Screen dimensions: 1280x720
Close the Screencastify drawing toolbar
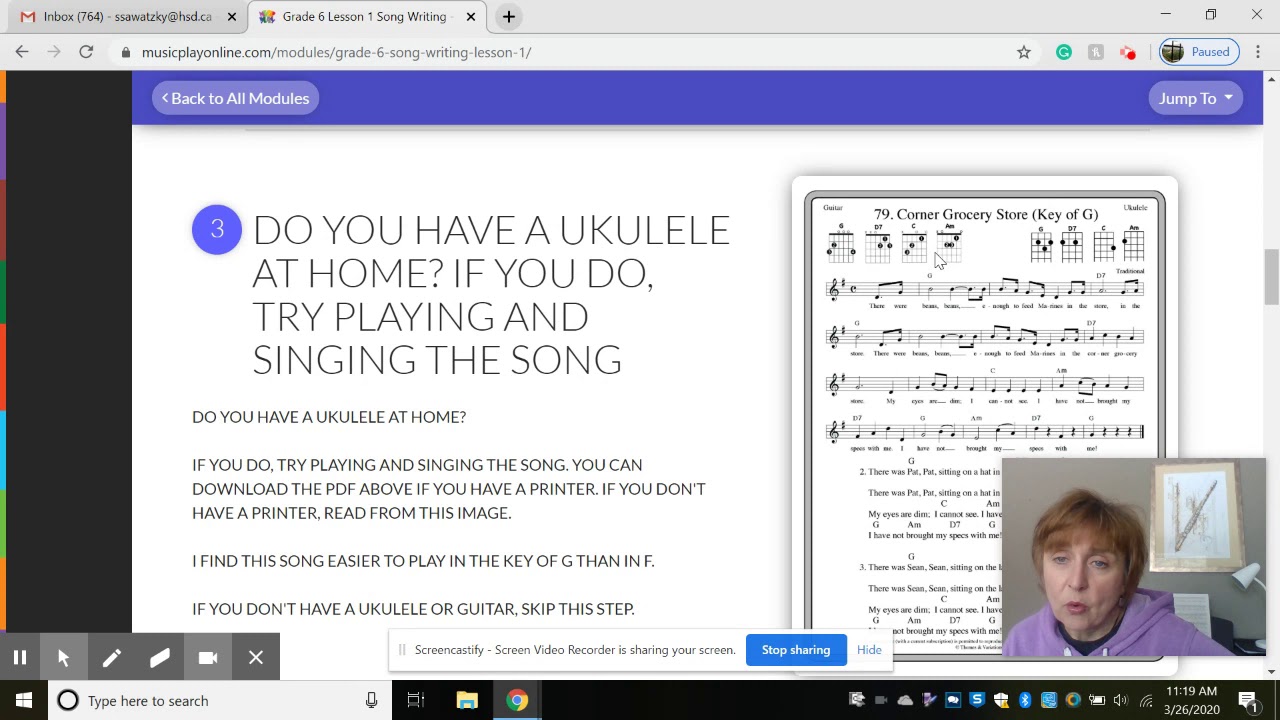click(256, 657)
